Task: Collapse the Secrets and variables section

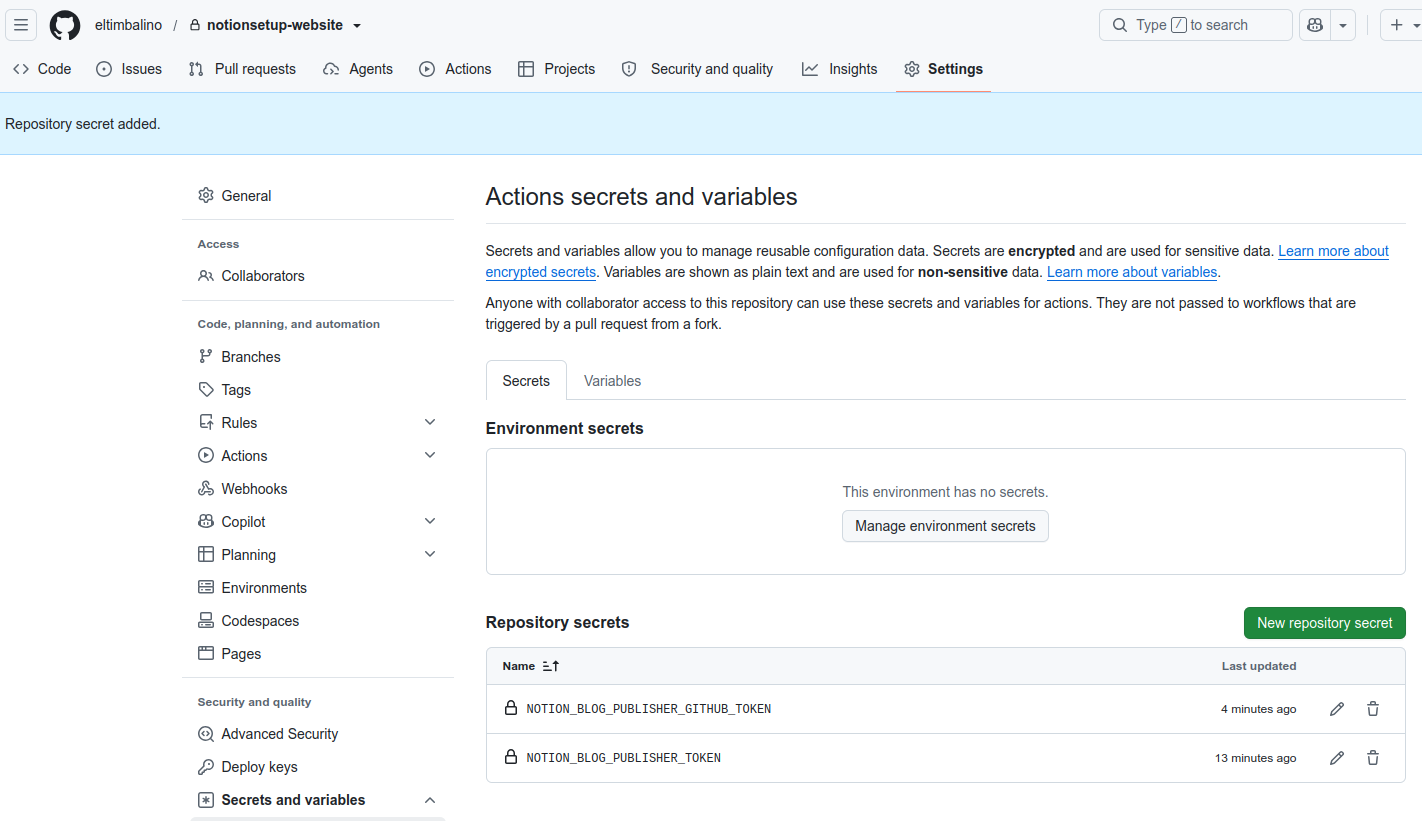Action: [430, 800]
